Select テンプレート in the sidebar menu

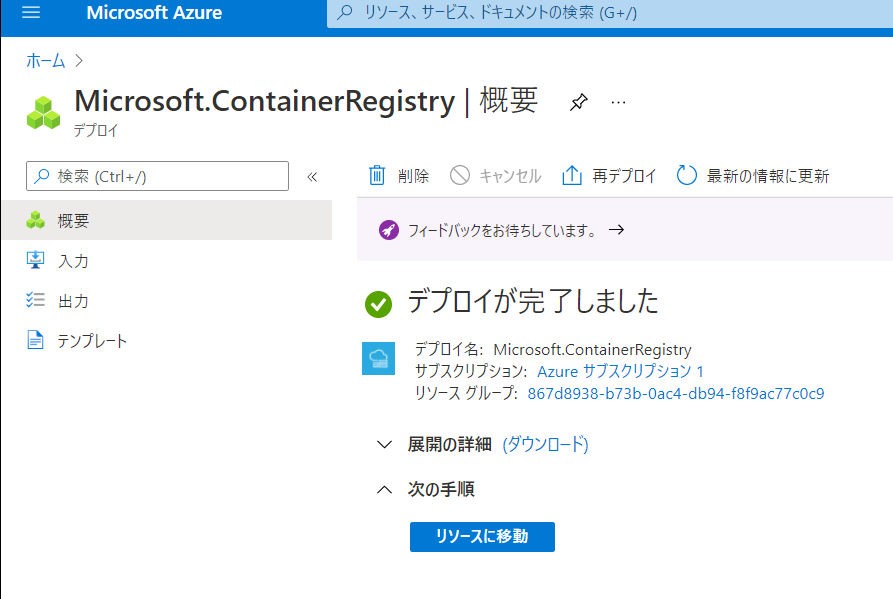[166, 340]
